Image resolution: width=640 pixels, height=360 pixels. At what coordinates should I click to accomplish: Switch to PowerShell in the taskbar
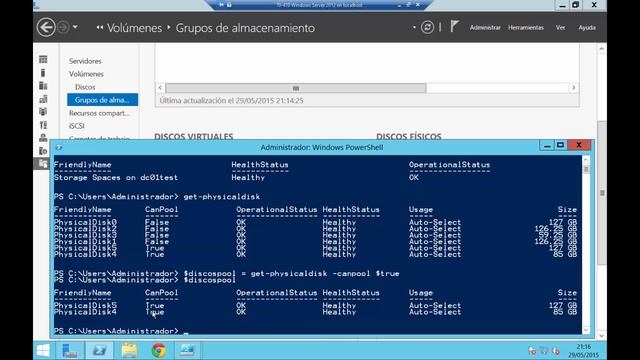point(99,350)
